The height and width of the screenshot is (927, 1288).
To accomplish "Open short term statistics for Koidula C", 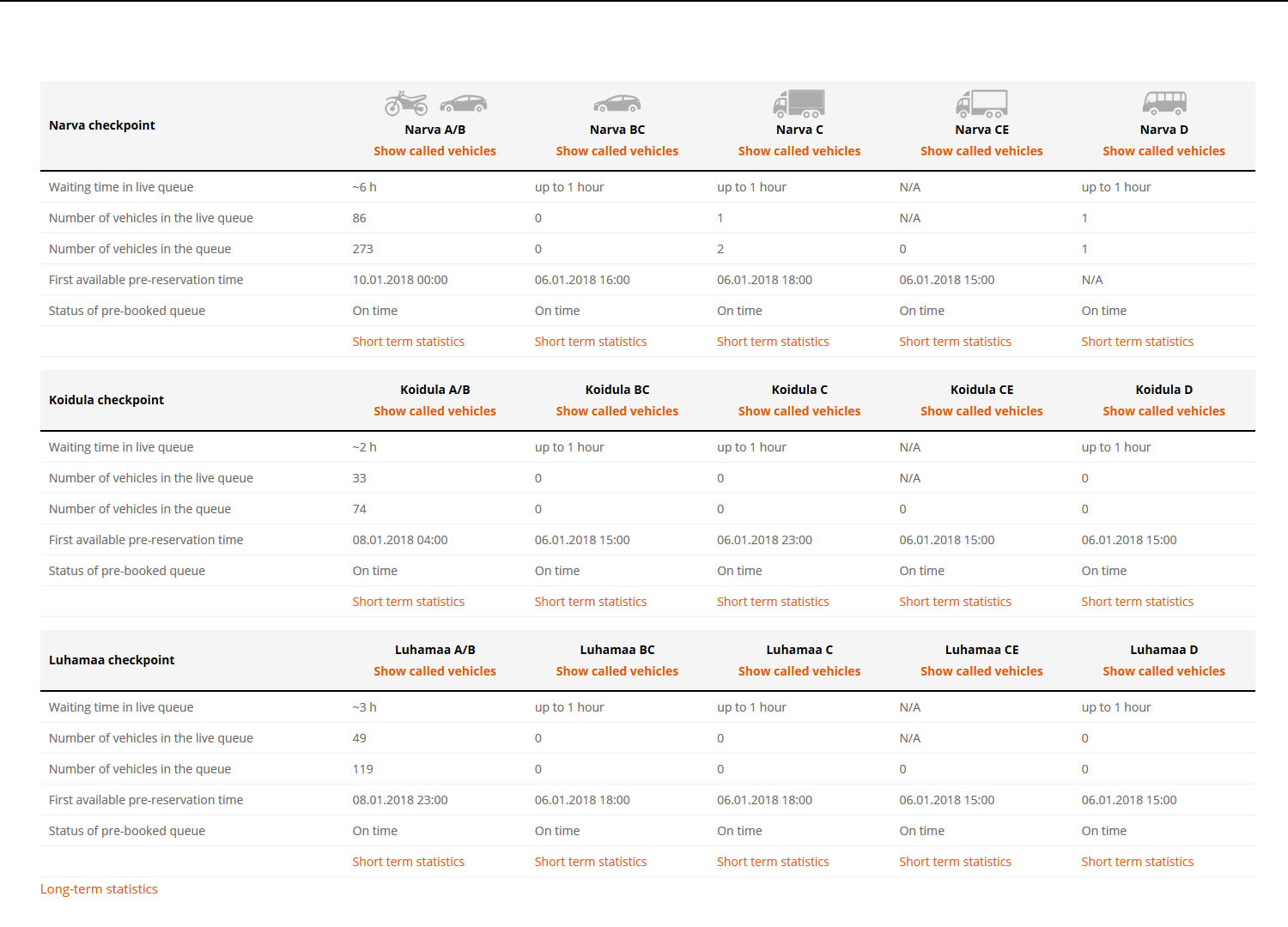I will (x=773, y=602).
